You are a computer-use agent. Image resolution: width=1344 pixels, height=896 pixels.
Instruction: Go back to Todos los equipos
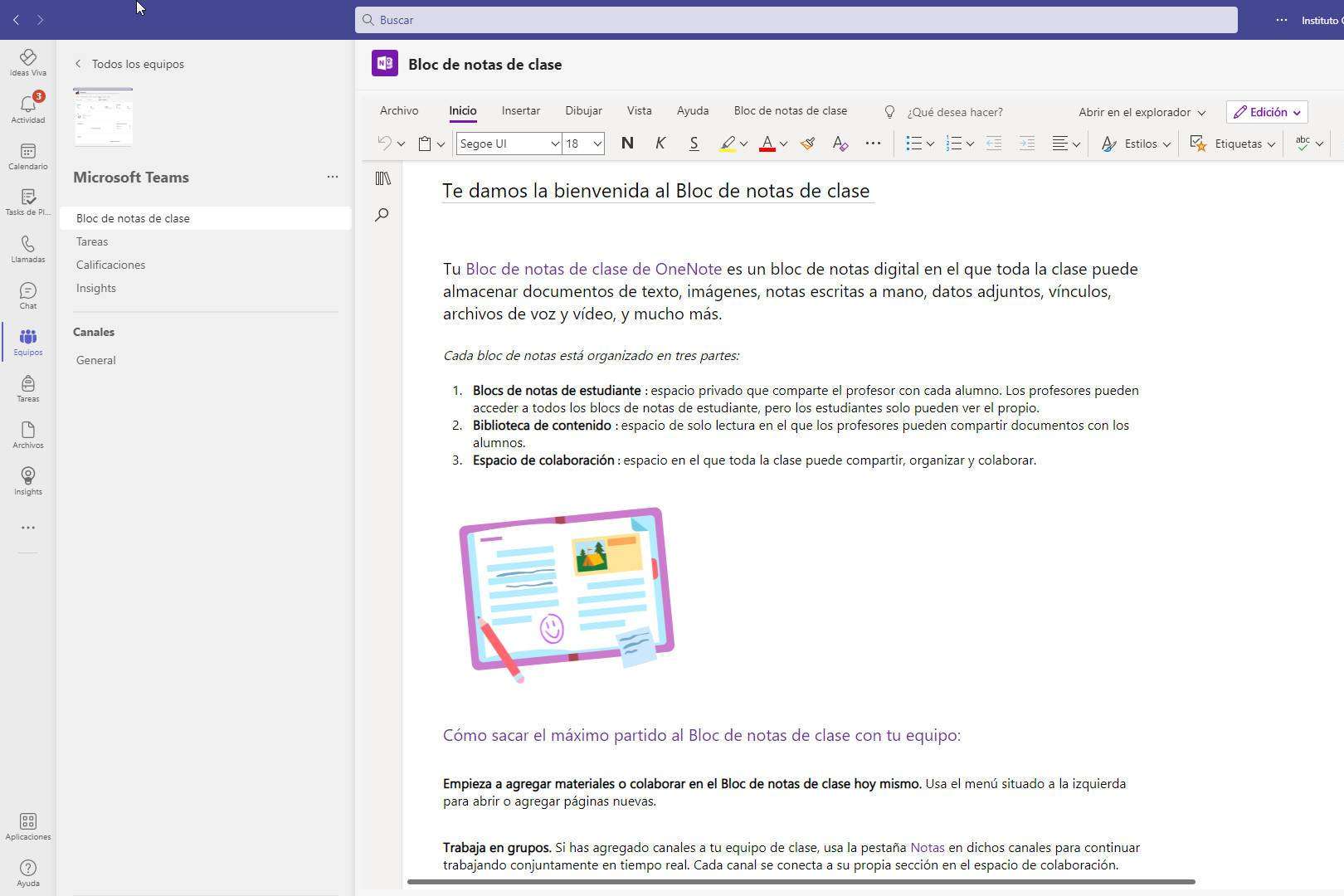tap(129, 64)
